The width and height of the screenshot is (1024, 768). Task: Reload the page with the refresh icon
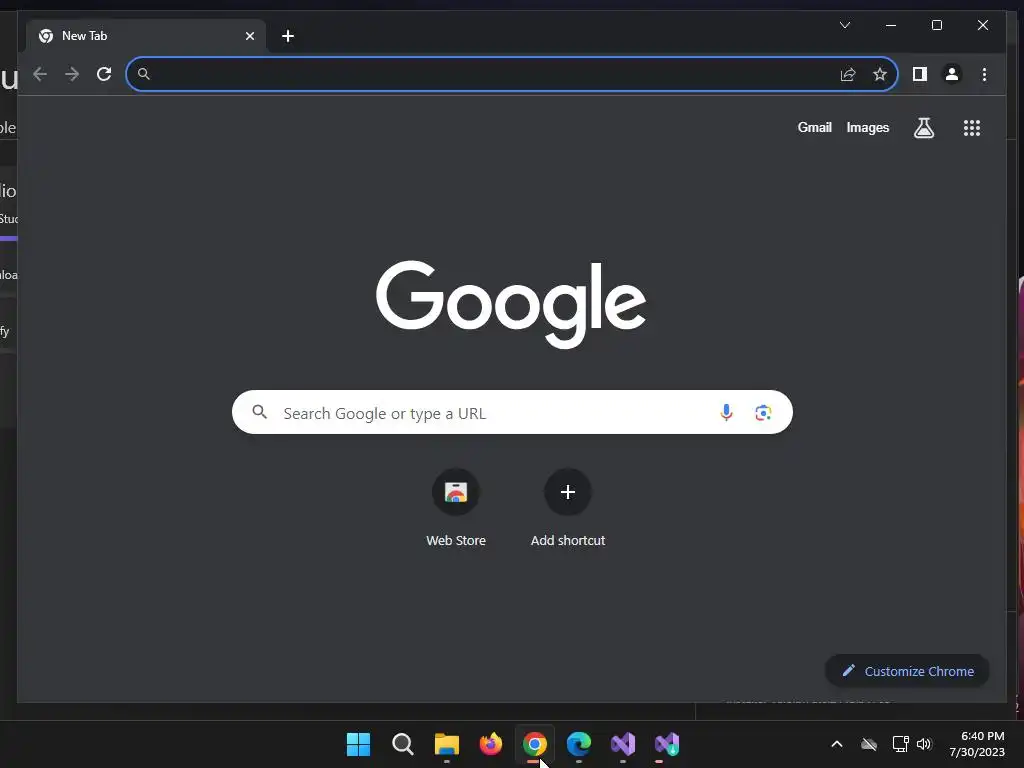pyautogui.click(x=104, y=74)
